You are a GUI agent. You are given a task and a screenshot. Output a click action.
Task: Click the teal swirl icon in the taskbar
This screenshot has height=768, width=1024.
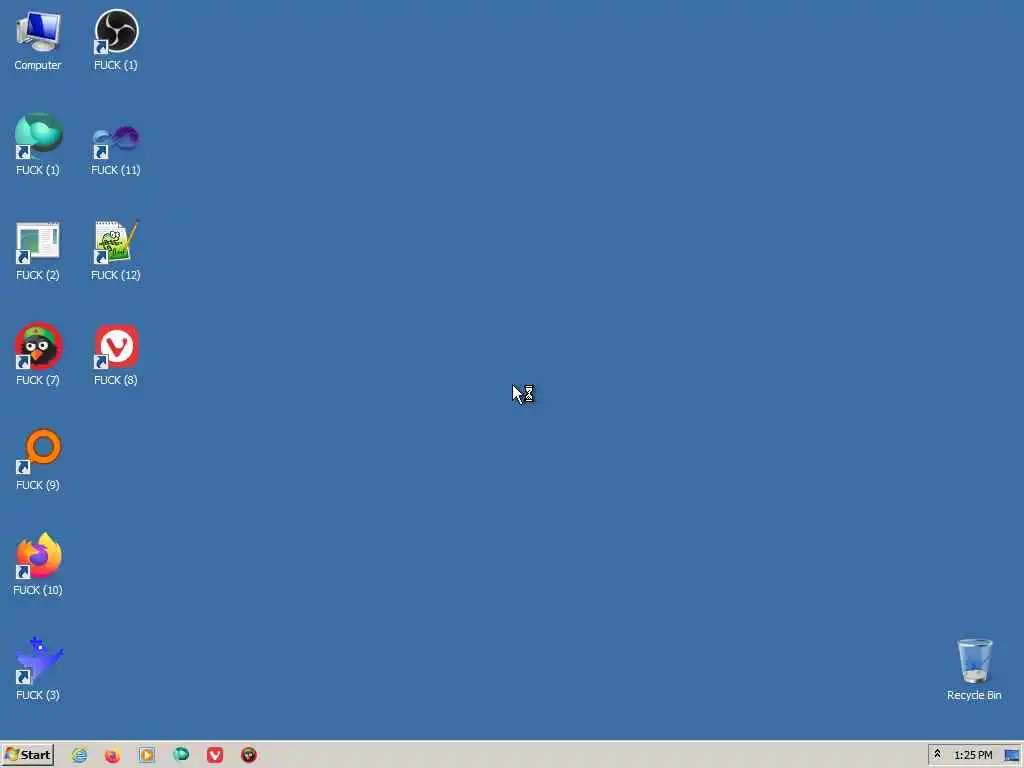[x=181, y=755]
